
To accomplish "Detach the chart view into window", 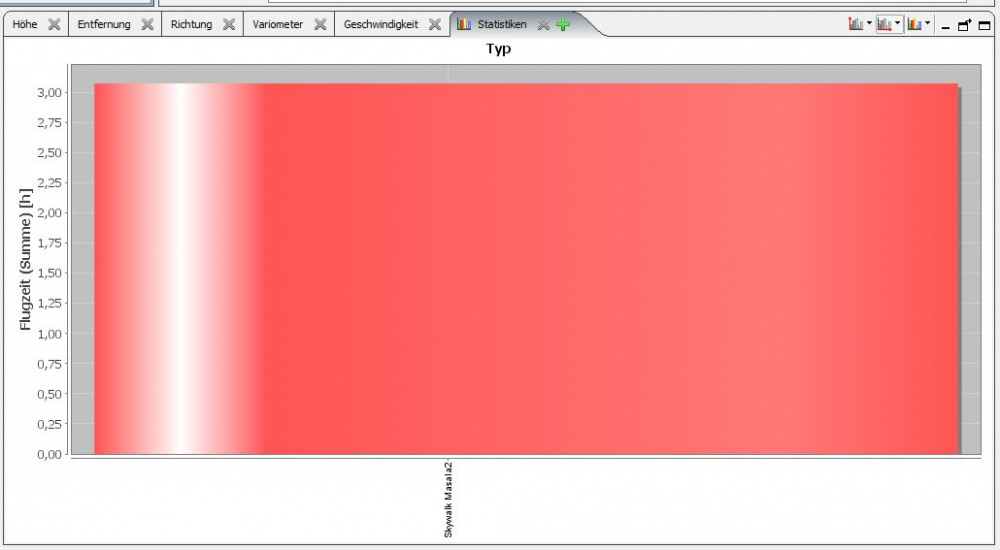I will (x=964, y=25).
